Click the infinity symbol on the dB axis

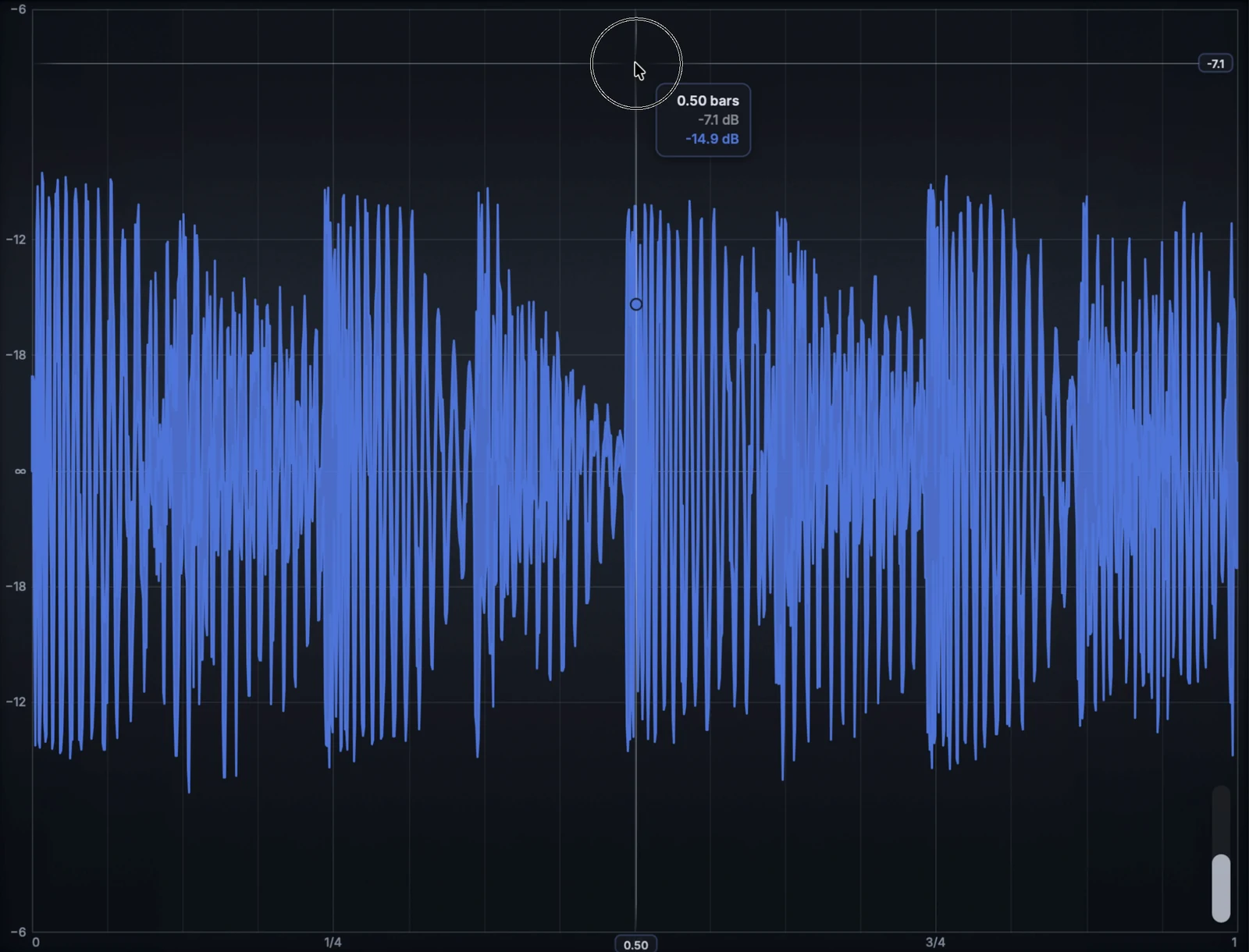click(x=20, y=471)
